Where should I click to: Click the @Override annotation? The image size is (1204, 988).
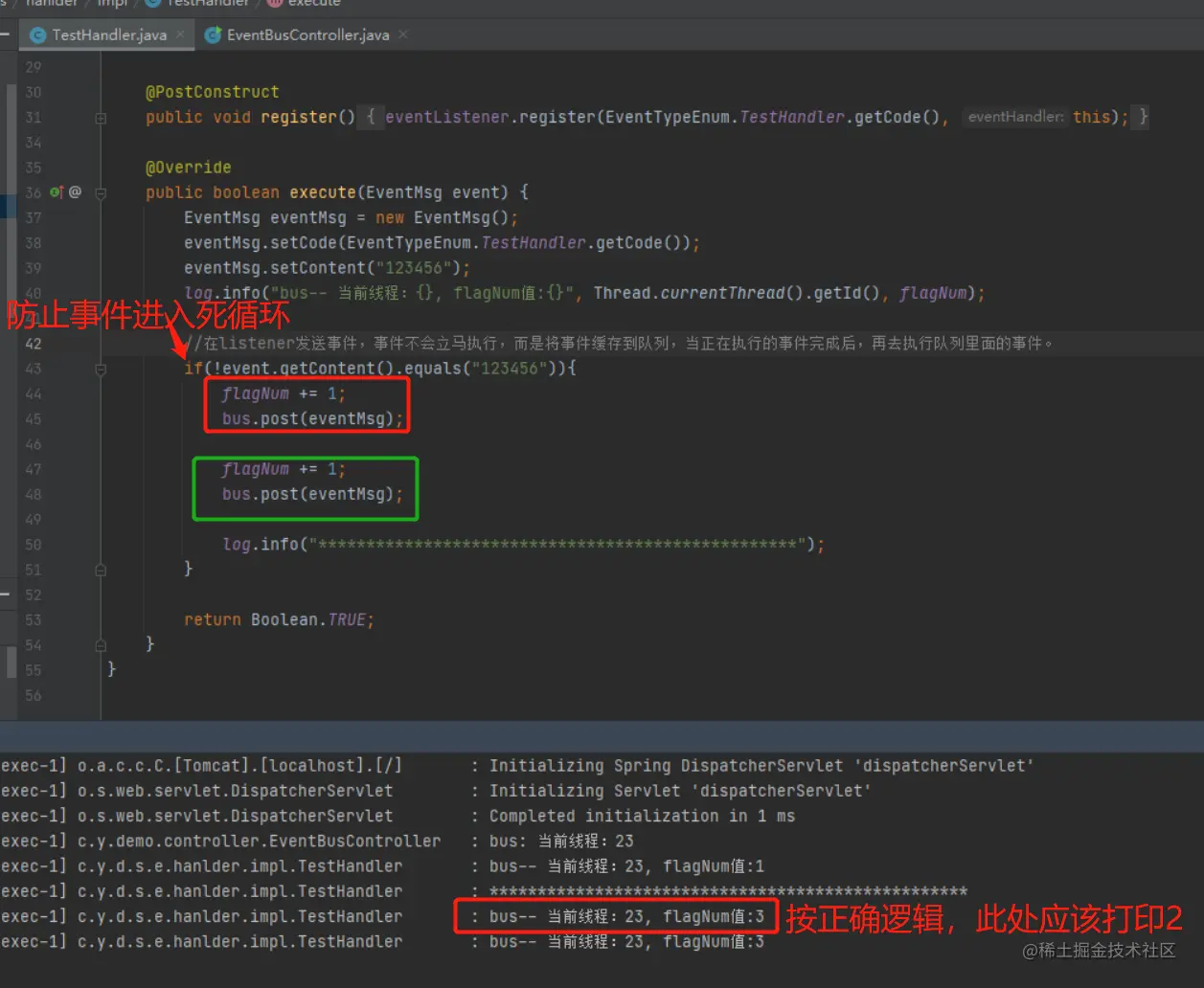pos(189,168)
